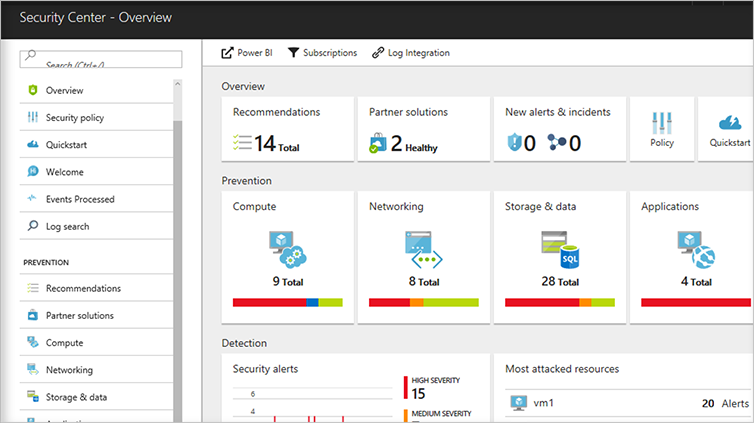
Task: Click the HIGH SEVERITY 15 count
Action: [x=418, y=394]
